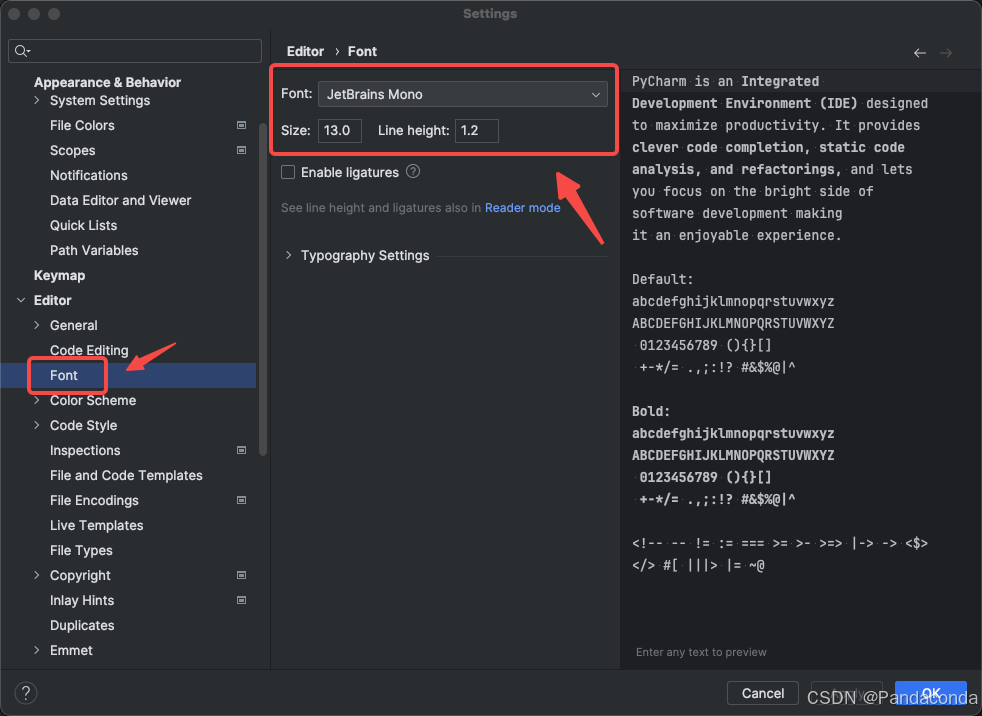
Task: Click 'Enter any text to preview' hint
Action: [701, 652]
